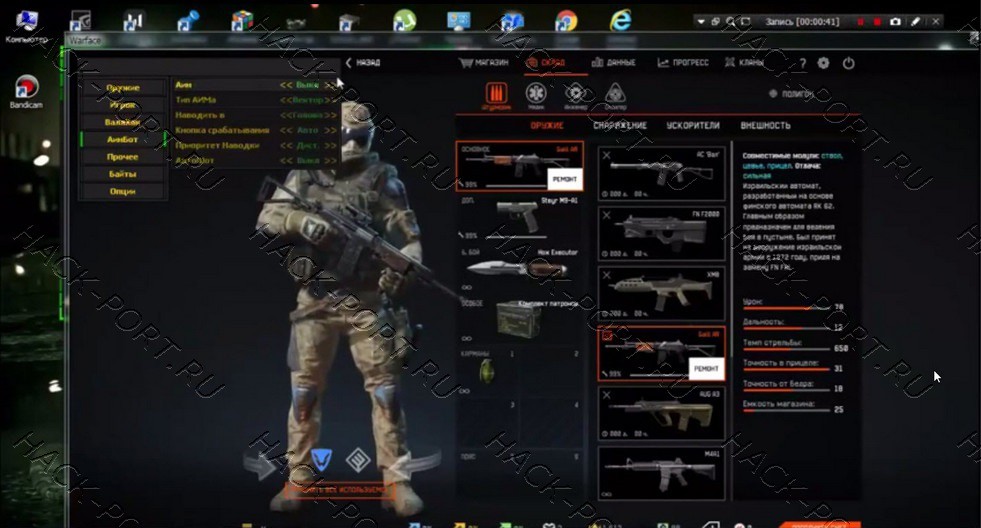Click Ремонт on the Galil AR list card

706,368
